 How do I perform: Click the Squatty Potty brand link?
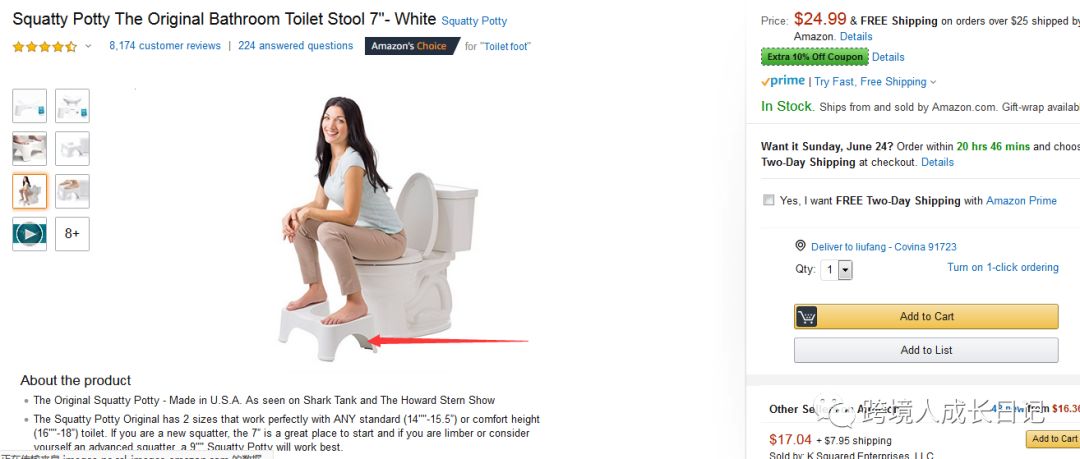click(x=474, y=21)
